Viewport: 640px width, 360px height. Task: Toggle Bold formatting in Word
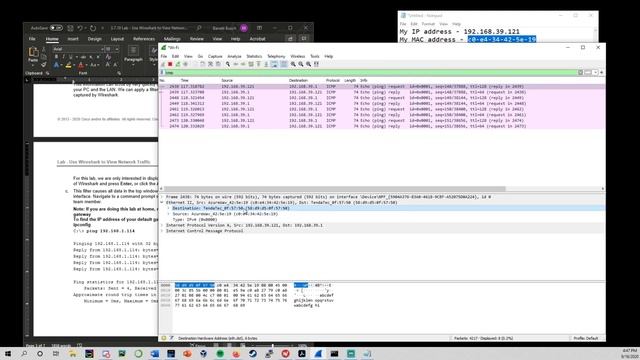[56, 57]
